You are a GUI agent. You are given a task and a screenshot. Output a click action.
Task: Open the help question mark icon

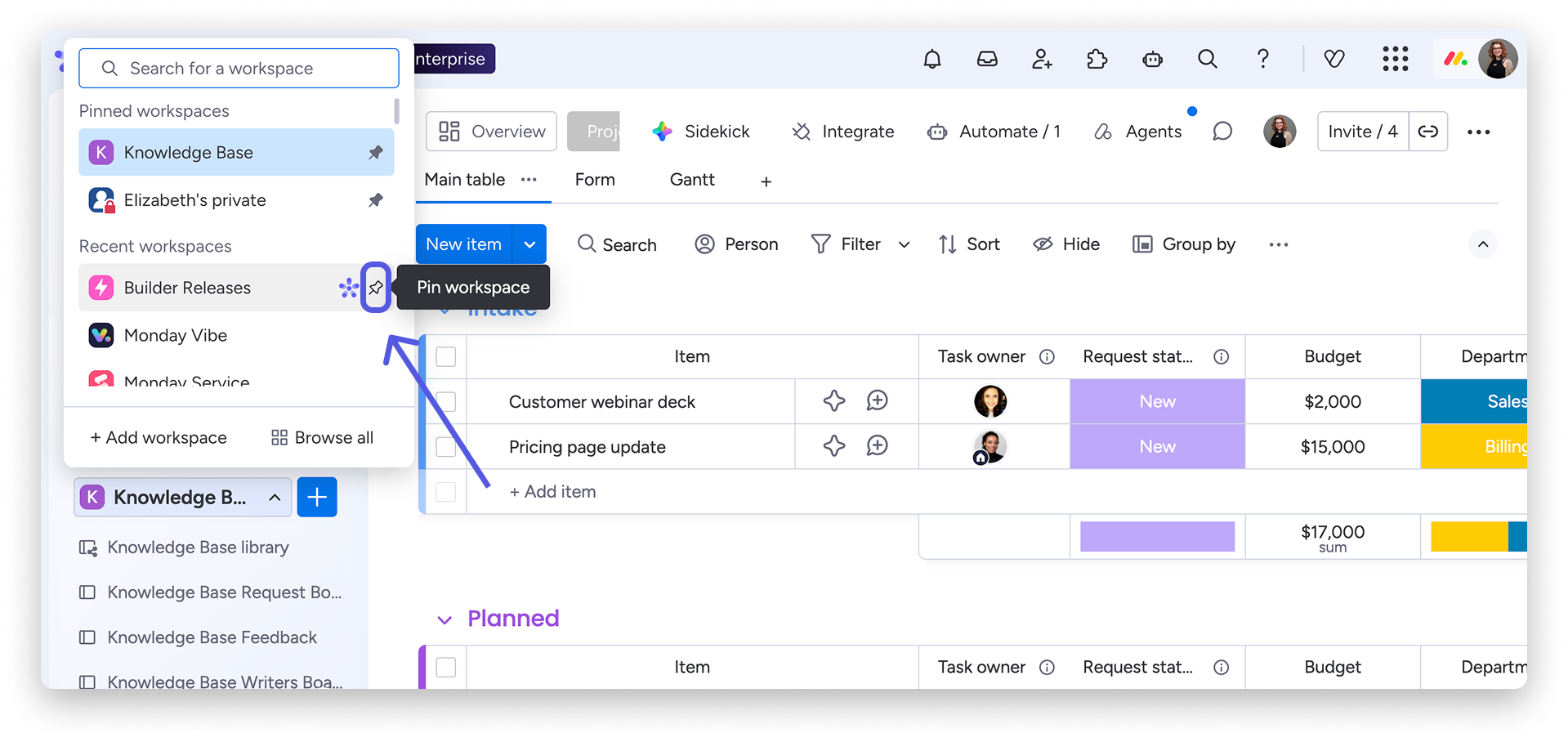[1262, 59]
